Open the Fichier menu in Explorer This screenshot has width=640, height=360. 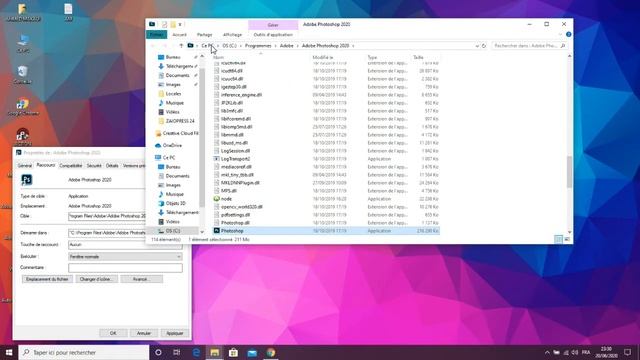(x=156, y=35)
